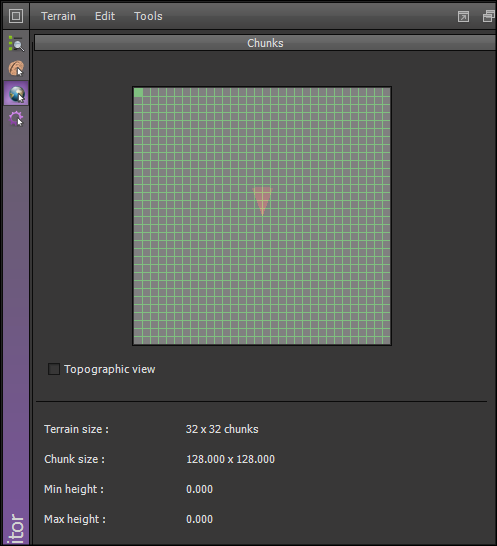Select the highlighted top-left chunk cell
Viewport: 497px width, 546px height.
pos(138,92)
